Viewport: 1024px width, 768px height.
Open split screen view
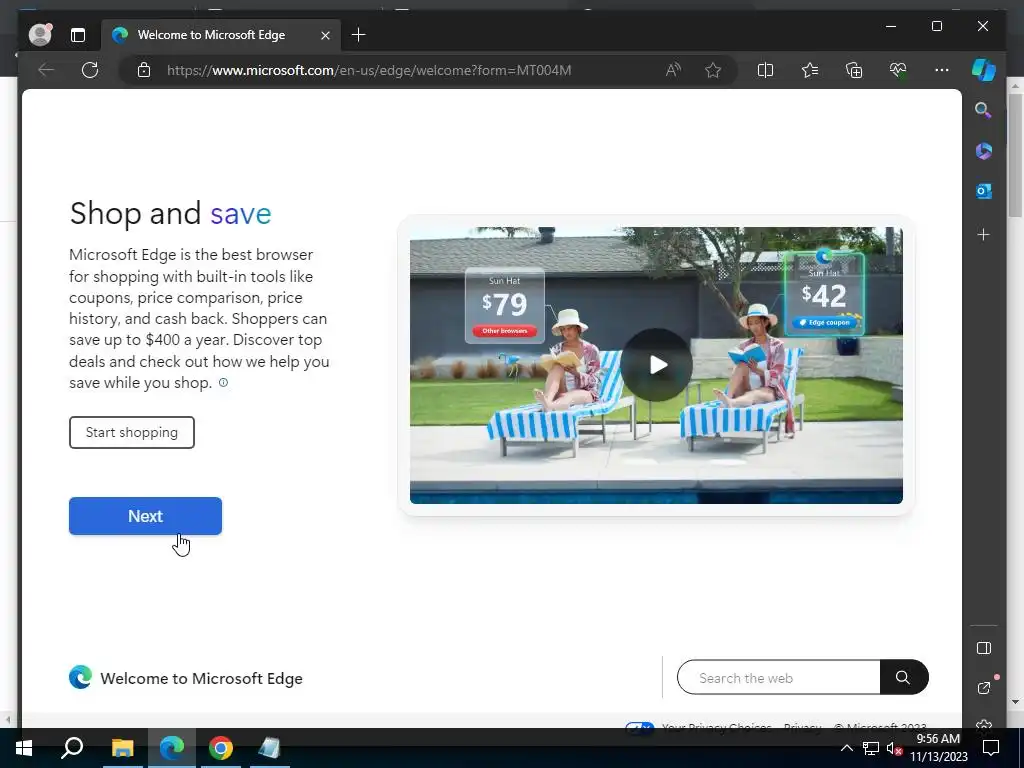click(x=765, y=70)
